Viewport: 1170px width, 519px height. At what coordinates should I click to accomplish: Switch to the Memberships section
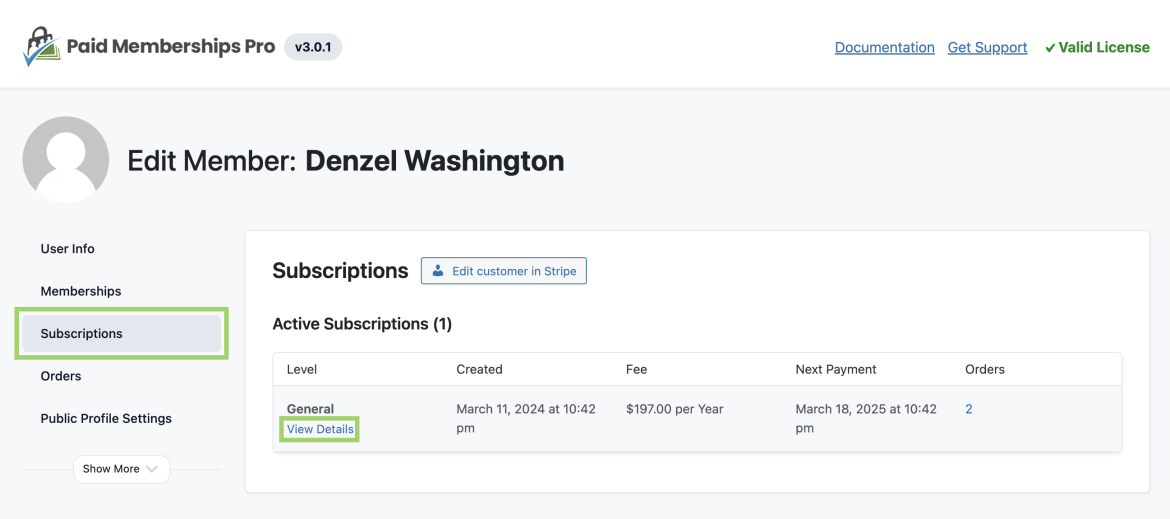81,291
